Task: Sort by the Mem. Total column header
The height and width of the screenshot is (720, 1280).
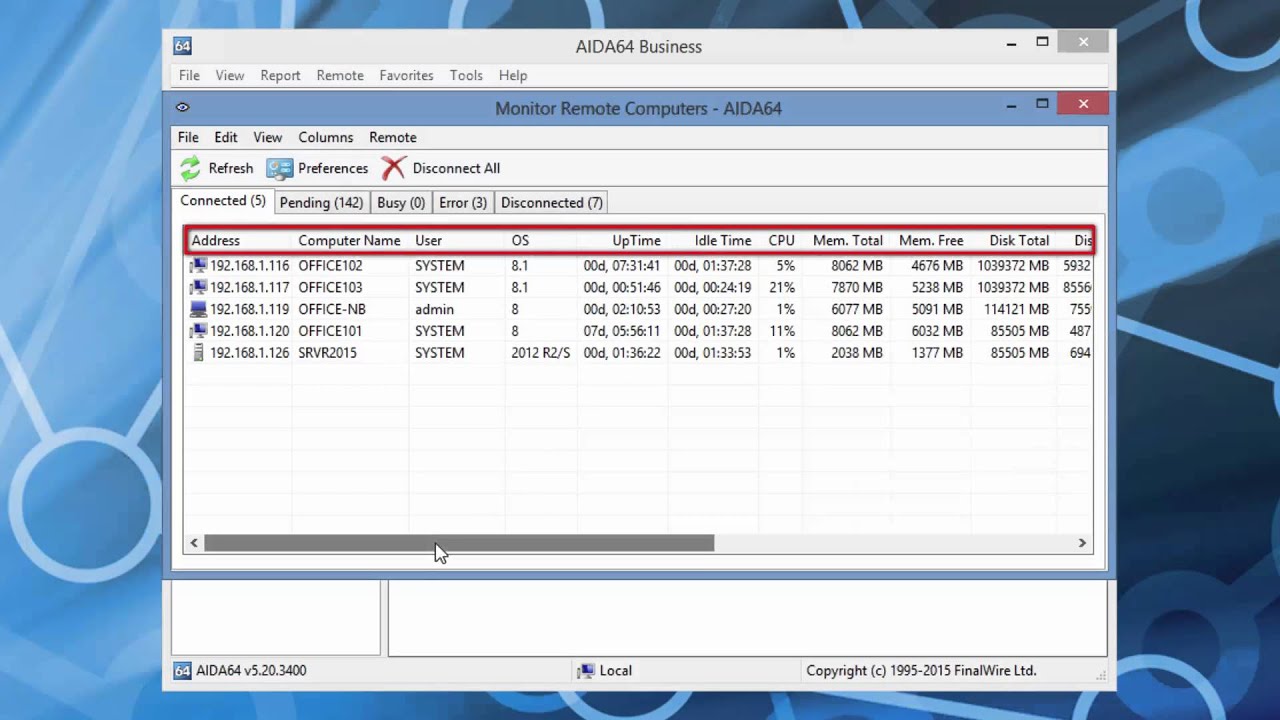Action: 848,241
